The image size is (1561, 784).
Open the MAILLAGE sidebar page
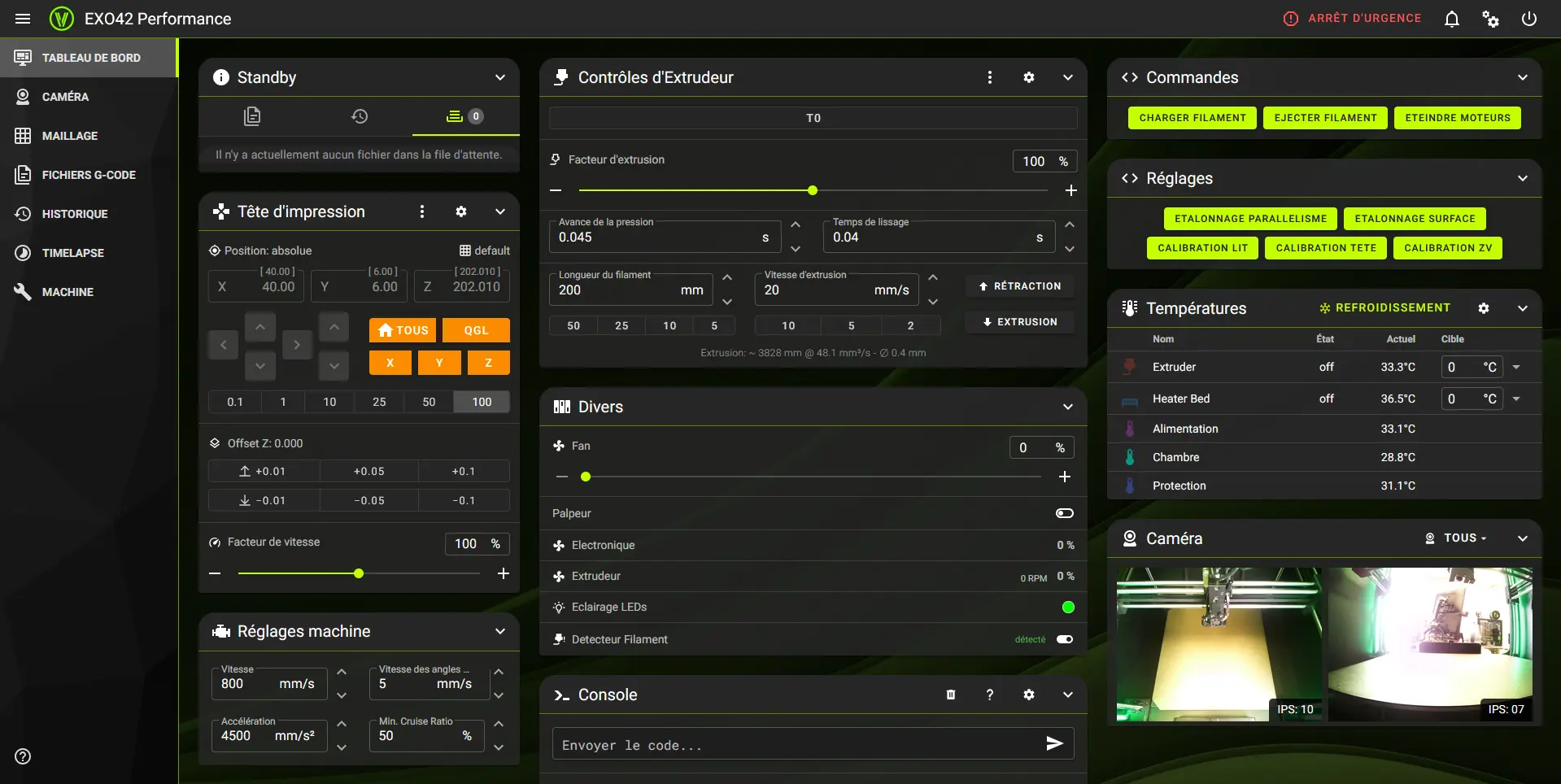point(69,136)
